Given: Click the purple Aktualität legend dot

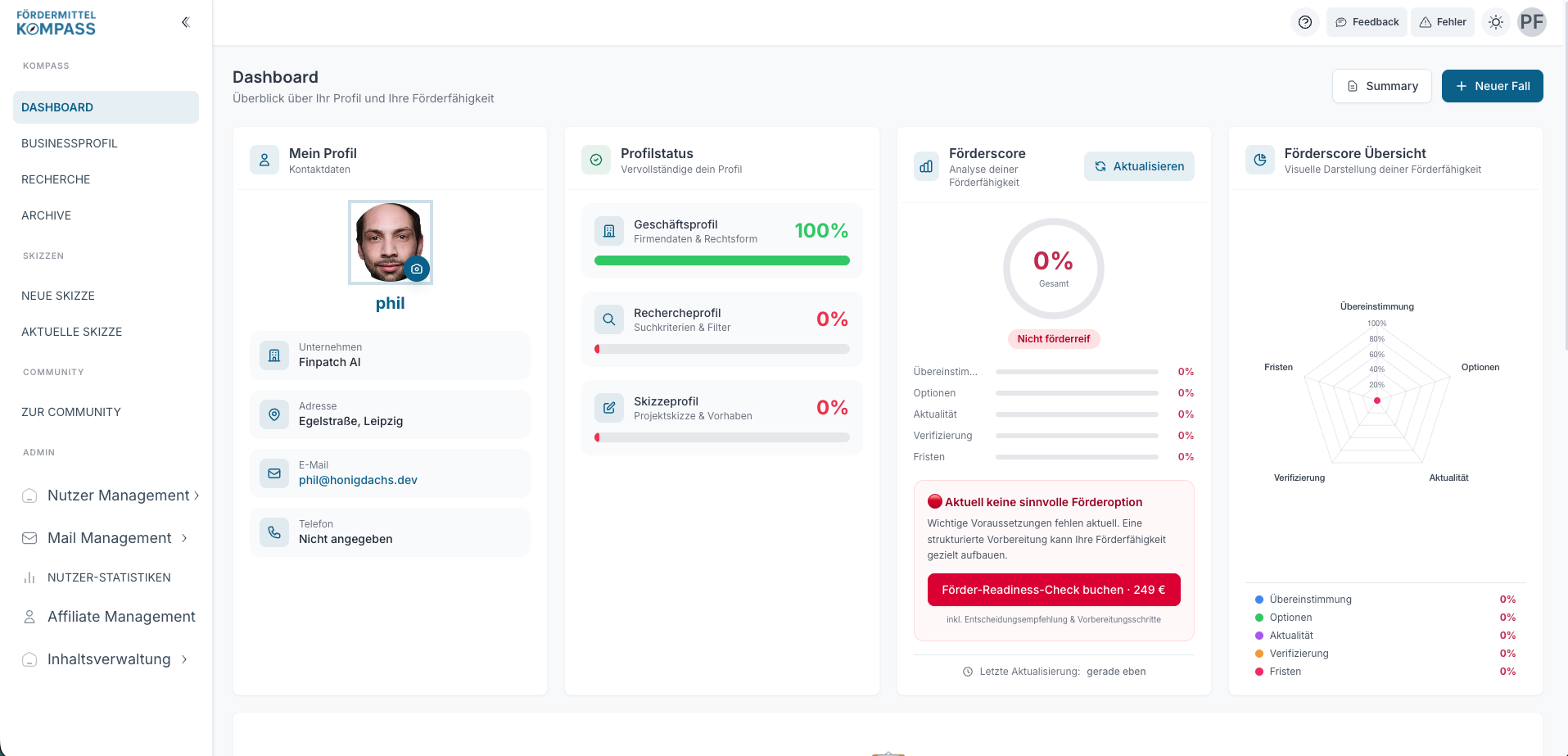Looking at the screenshot, I should click(x=1259, y=636).
